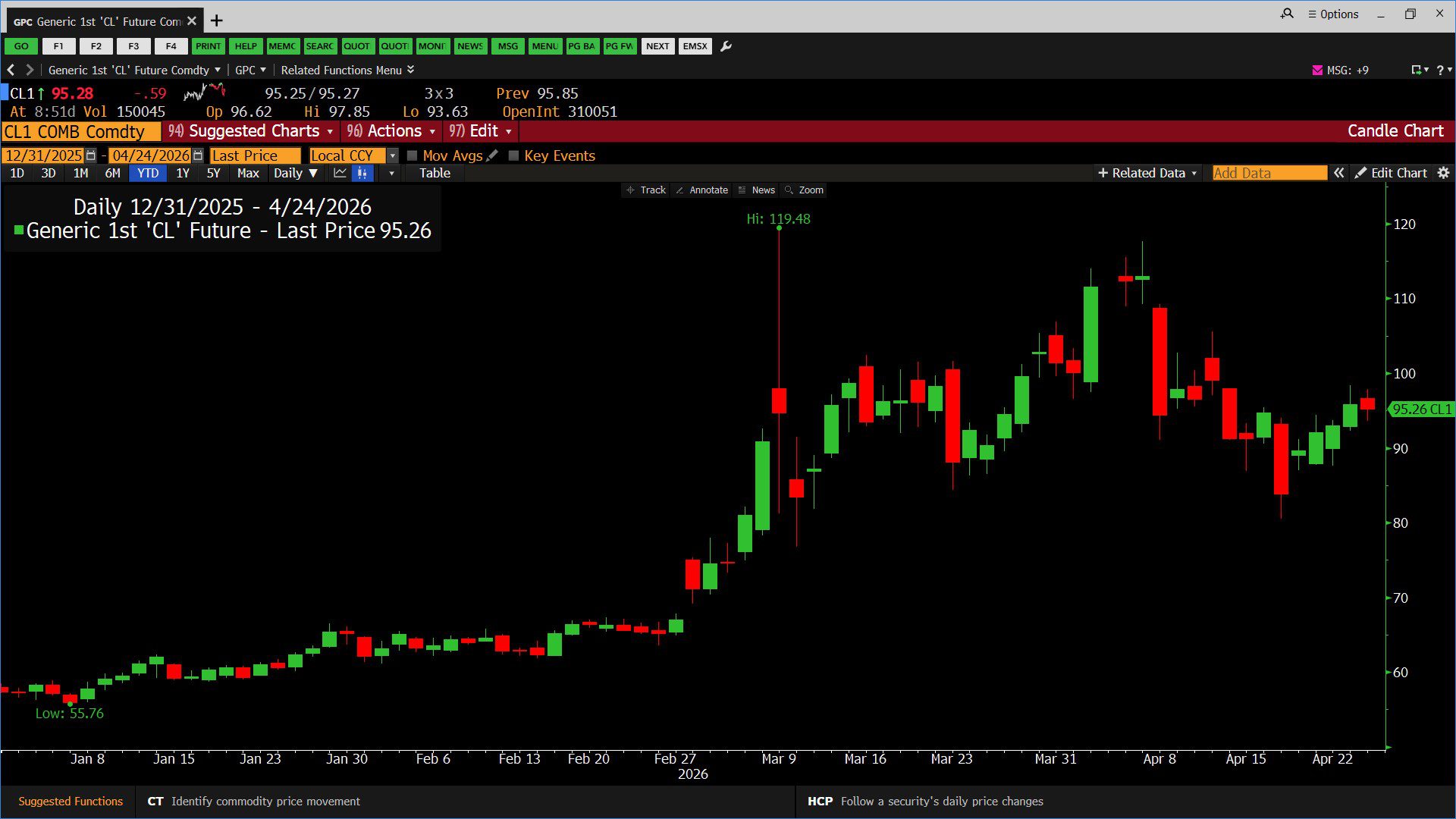Open the Daily periodicity dropdown
1456x819 pixels.
tap(295, 173)
